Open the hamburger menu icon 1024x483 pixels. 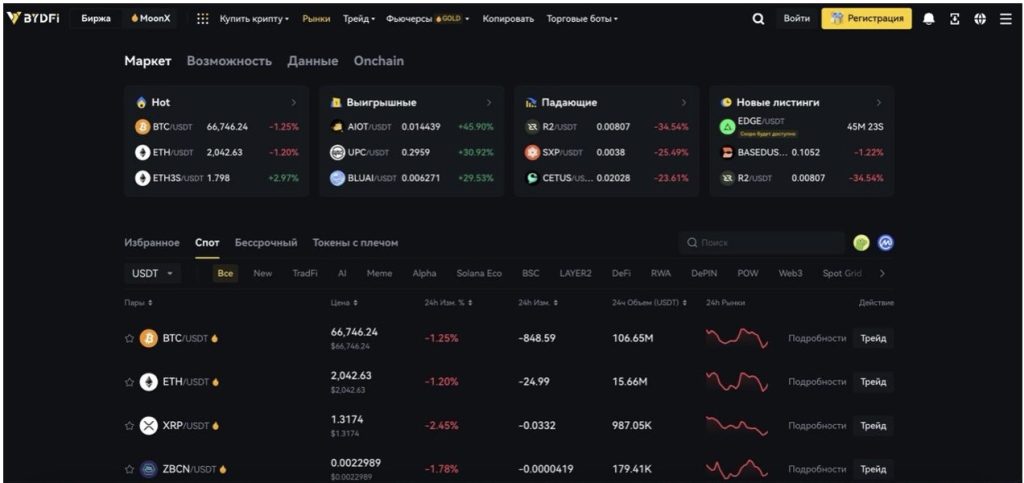(1005, 19)
